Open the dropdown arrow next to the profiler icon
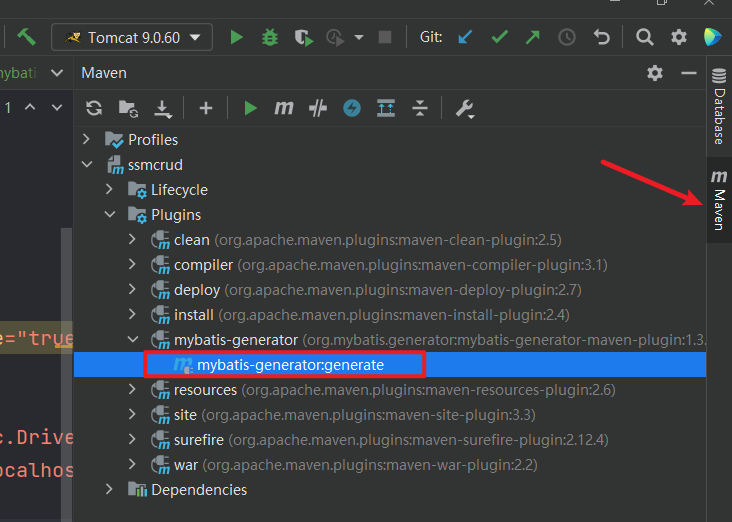The width and height of the screenshot is (732, 522). pyautogui.click(x=359, y=37)
